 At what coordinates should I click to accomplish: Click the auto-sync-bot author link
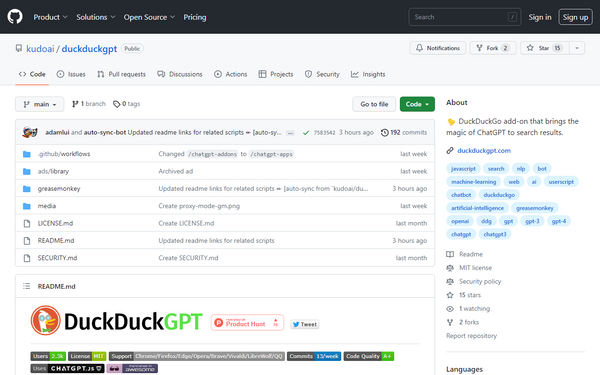(105, 132)
